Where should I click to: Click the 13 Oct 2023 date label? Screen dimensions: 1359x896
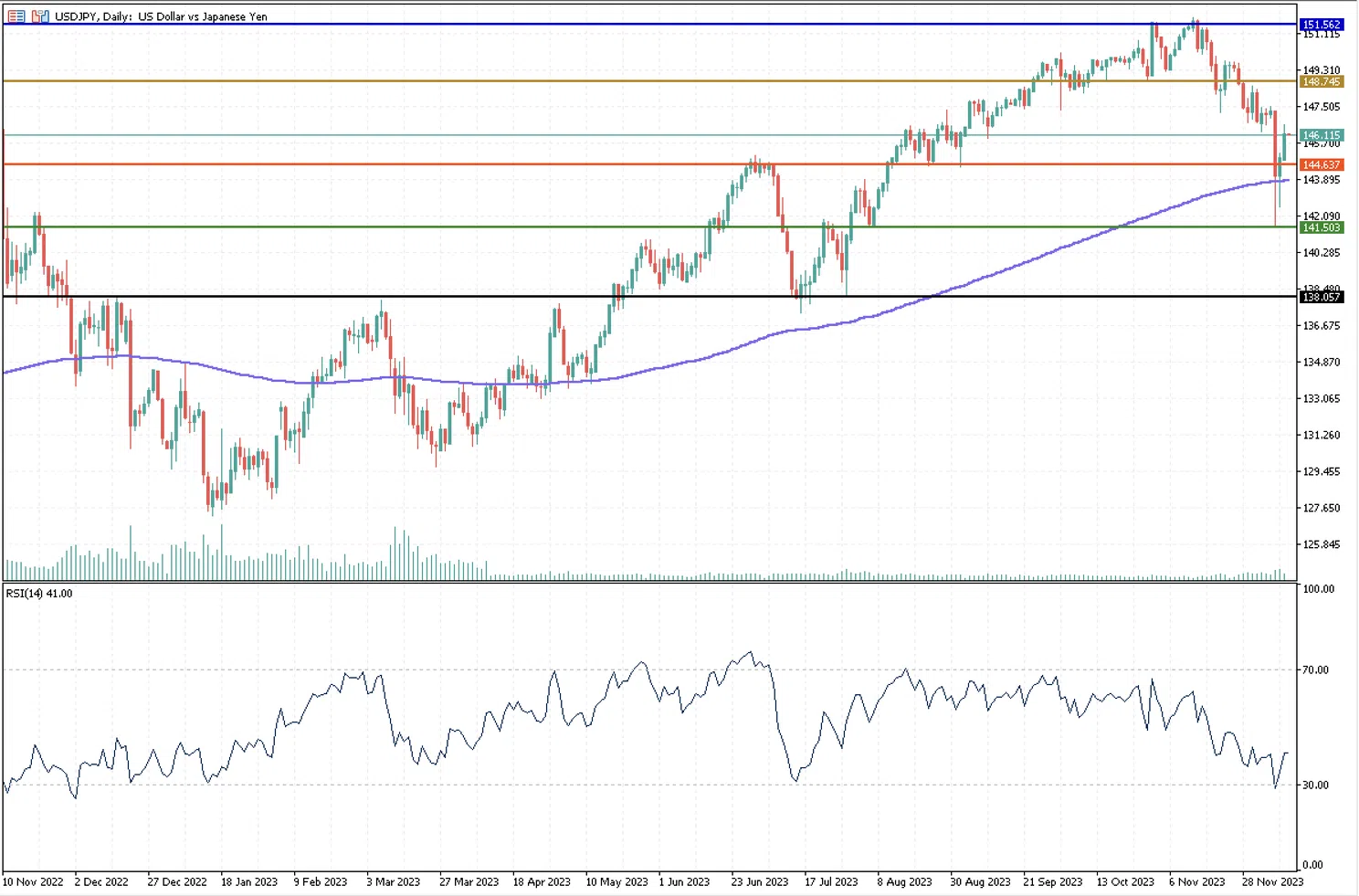coord(1125,882)
